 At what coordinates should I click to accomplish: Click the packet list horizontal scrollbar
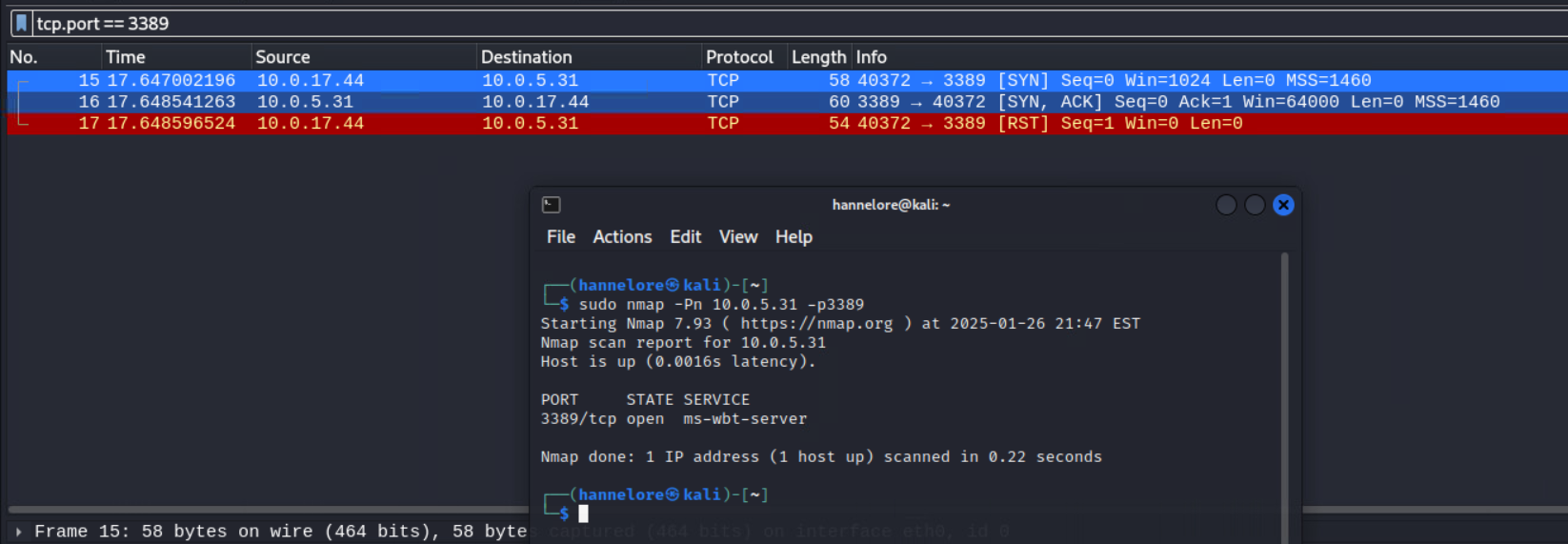pos(267,510)
